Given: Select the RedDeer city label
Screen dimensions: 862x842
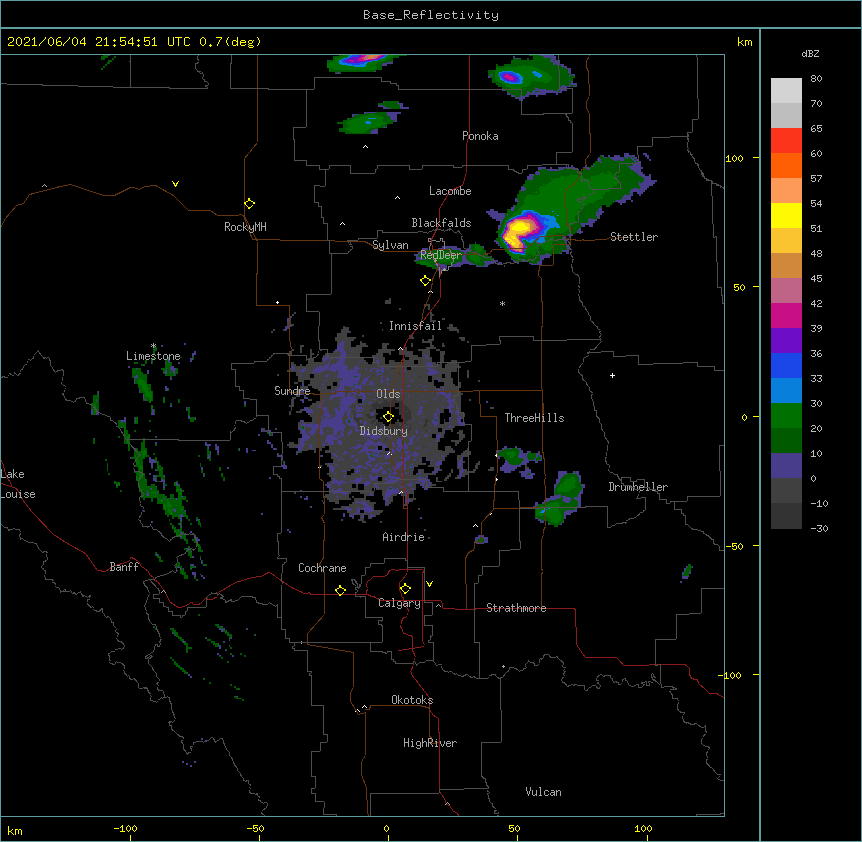Looking at the screenshot, I should [x=441, y=255].
